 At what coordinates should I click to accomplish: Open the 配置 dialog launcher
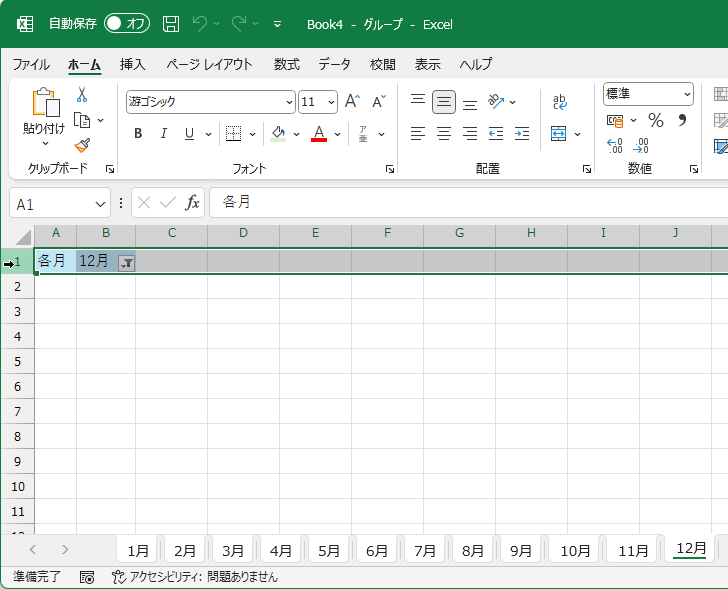pyautogui.click(x=587, y=169)
